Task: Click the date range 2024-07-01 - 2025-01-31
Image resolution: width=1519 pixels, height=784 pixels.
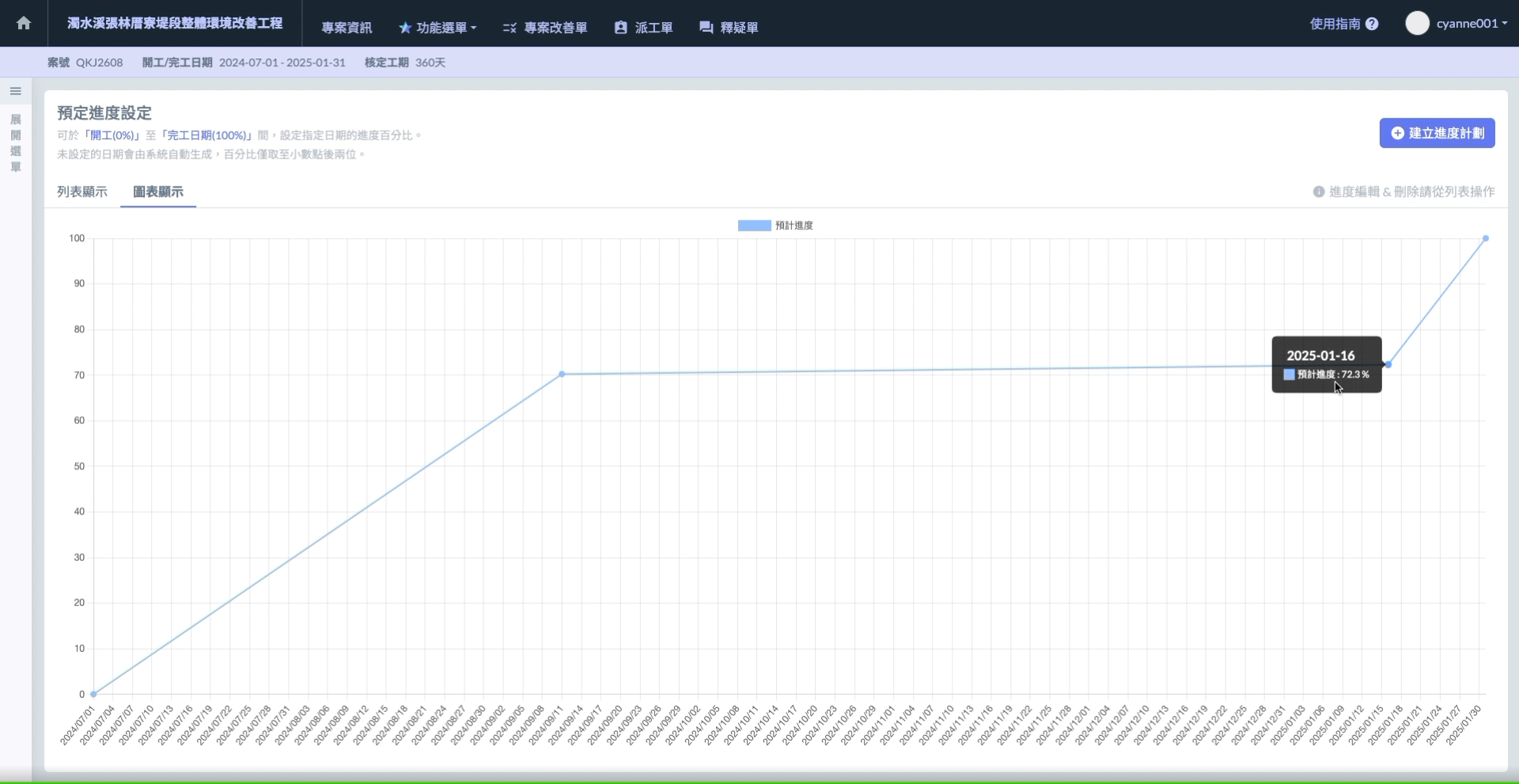Action: [282, 62]
